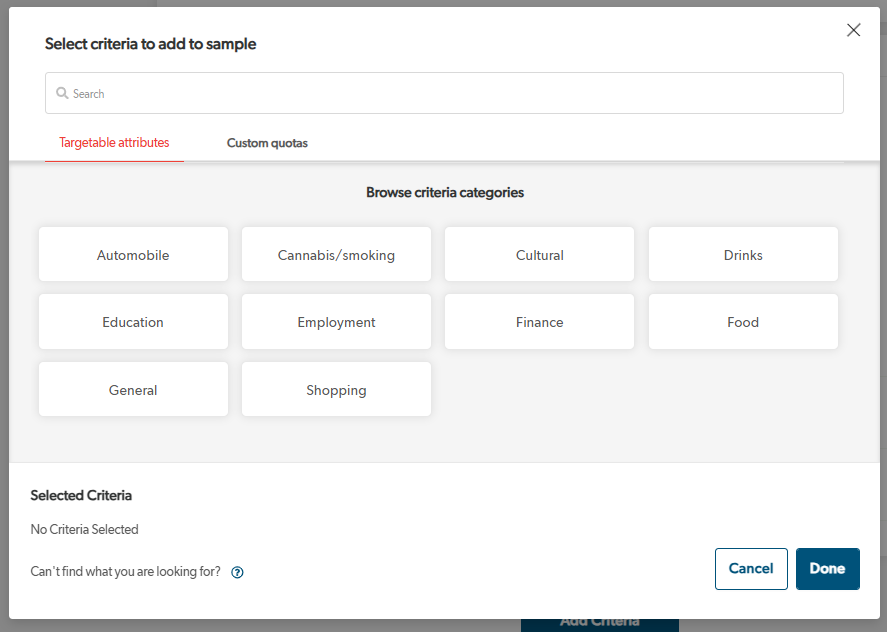
Task: Confirm selection with the Done button
Action: (827, 569)
